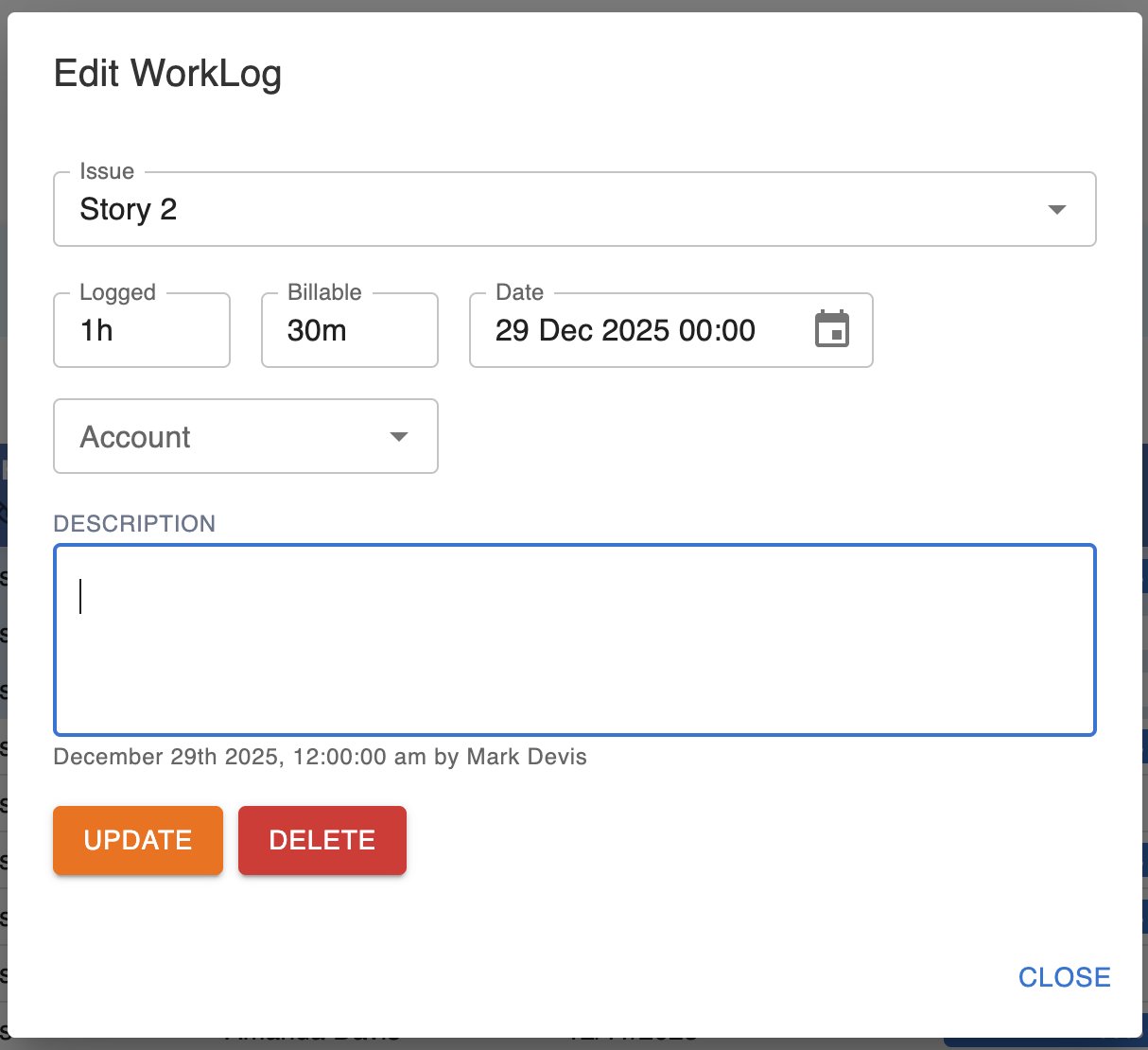This screenshot has width=1148, height=1050.
Task: Click the DESCRIPTION label
Action: tap(134, 524)
